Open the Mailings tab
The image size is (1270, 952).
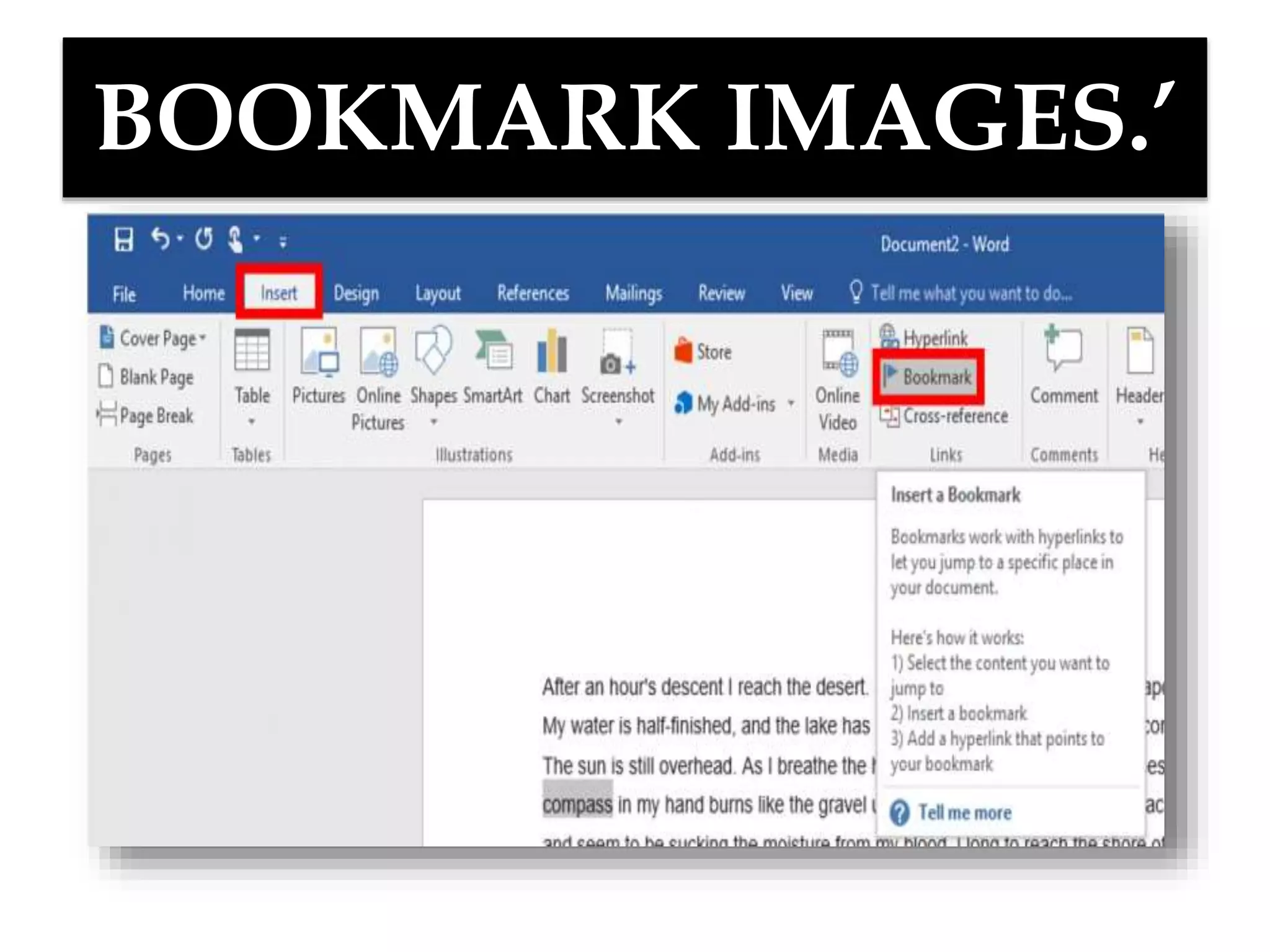pos(634,293)
